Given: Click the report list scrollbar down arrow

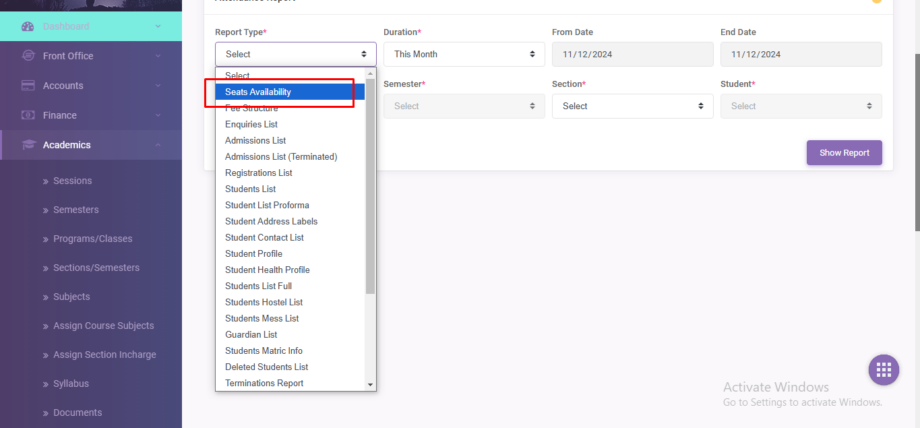Looking at the screenshot, I should [x=370, y=384].
